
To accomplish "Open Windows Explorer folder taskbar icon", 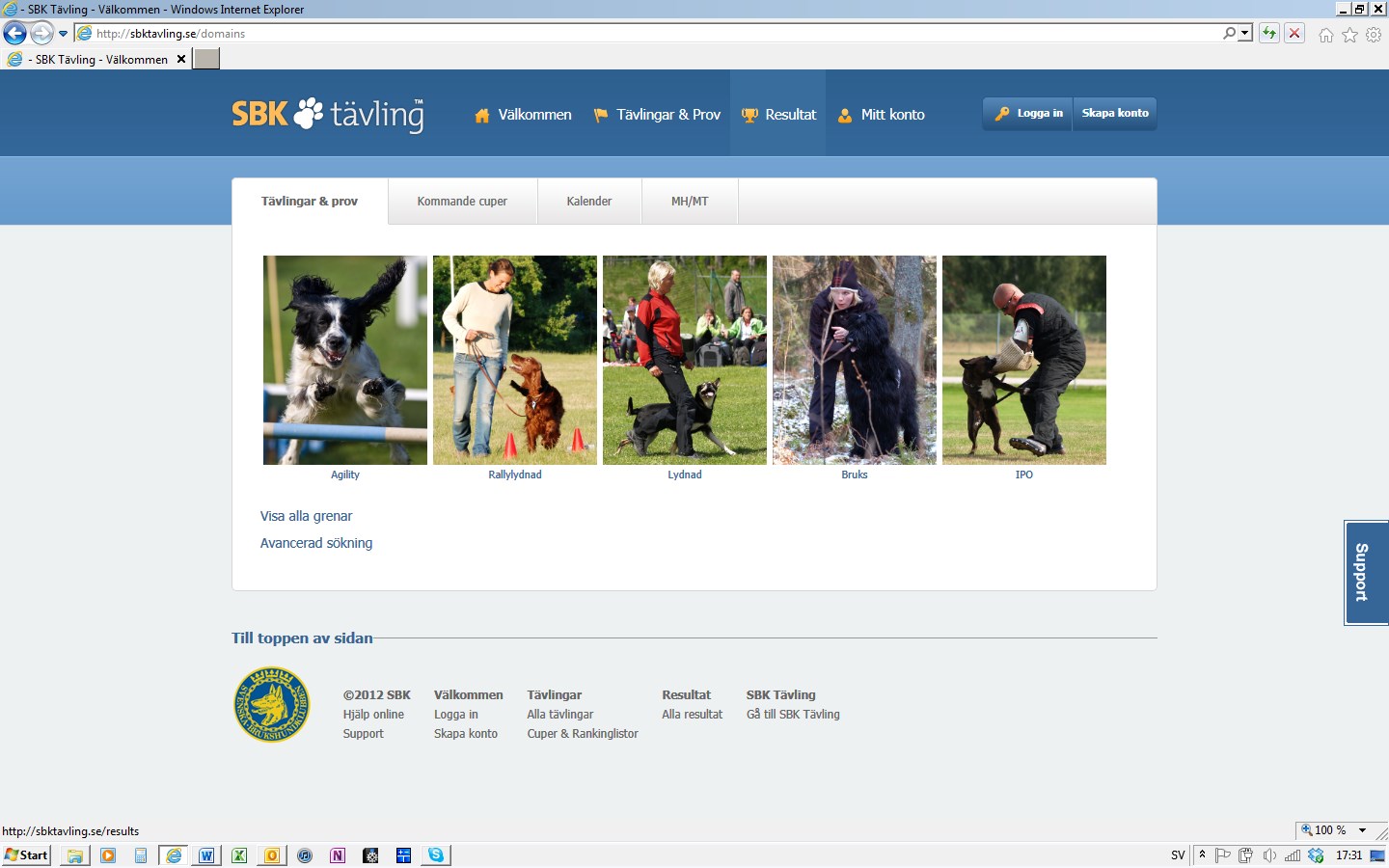I will point(74,855).
